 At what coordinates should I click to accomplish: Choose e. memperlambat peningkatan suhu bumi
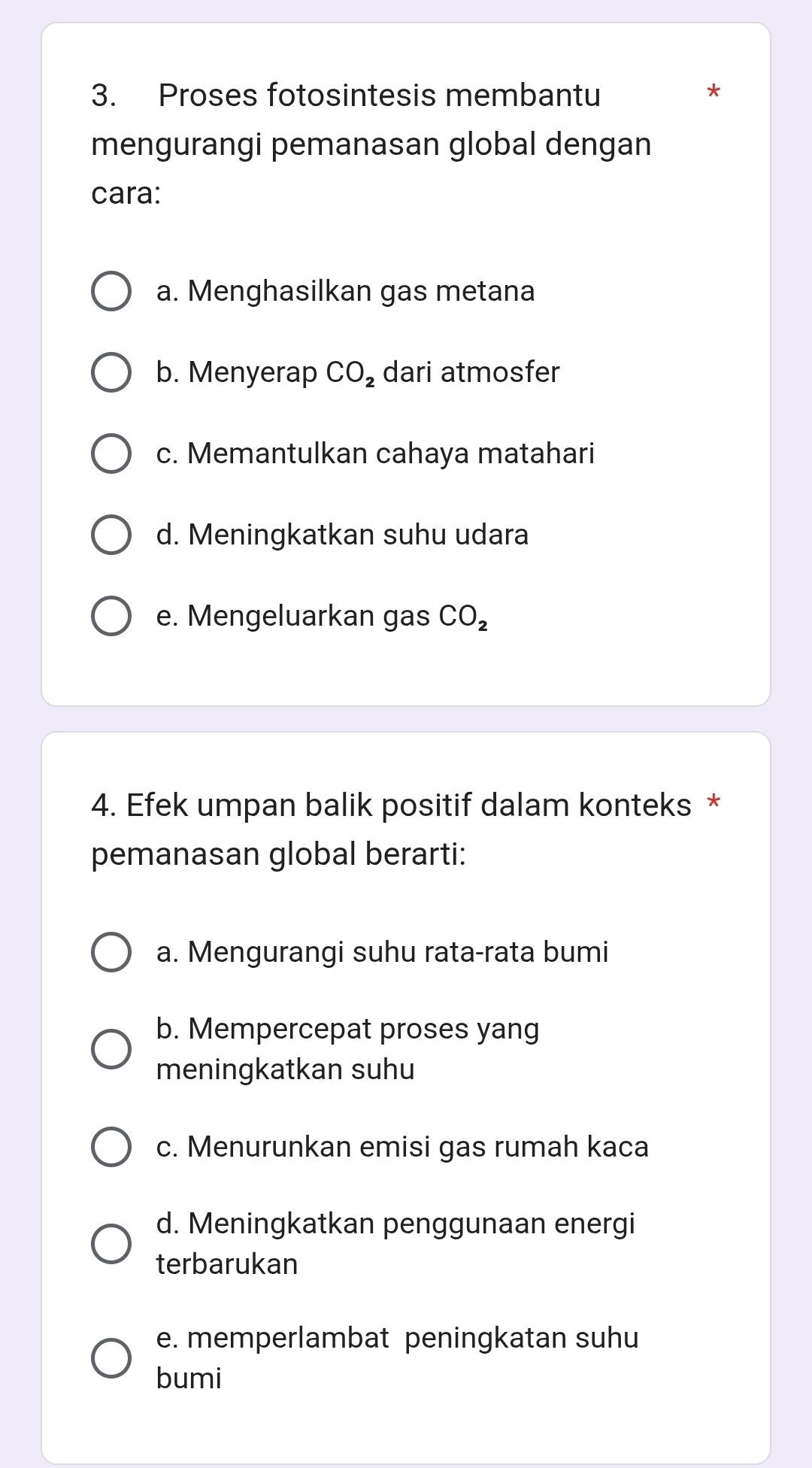(x=111, y=1358)
